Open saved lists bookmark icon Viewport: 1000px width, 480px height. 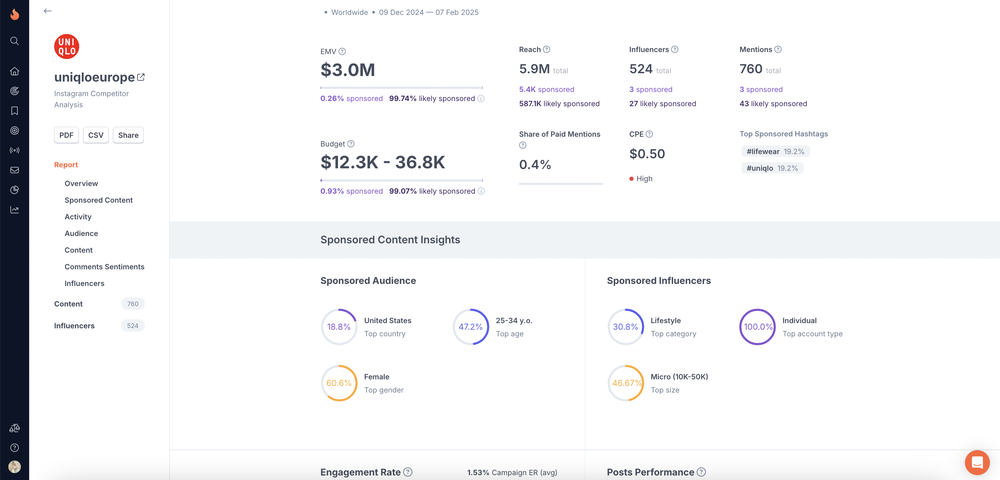coord(15,111)
